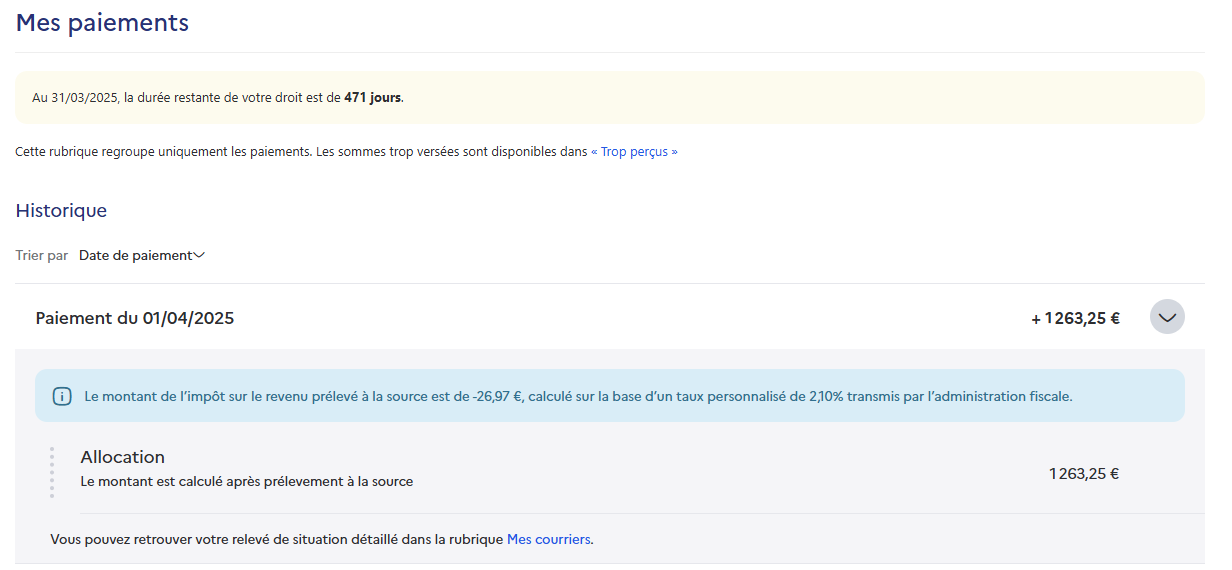The width and height of the screenshot is (1232, 570).
Task: Click the Allocation amount 1 263,25 €
Action: (1084, 474)
